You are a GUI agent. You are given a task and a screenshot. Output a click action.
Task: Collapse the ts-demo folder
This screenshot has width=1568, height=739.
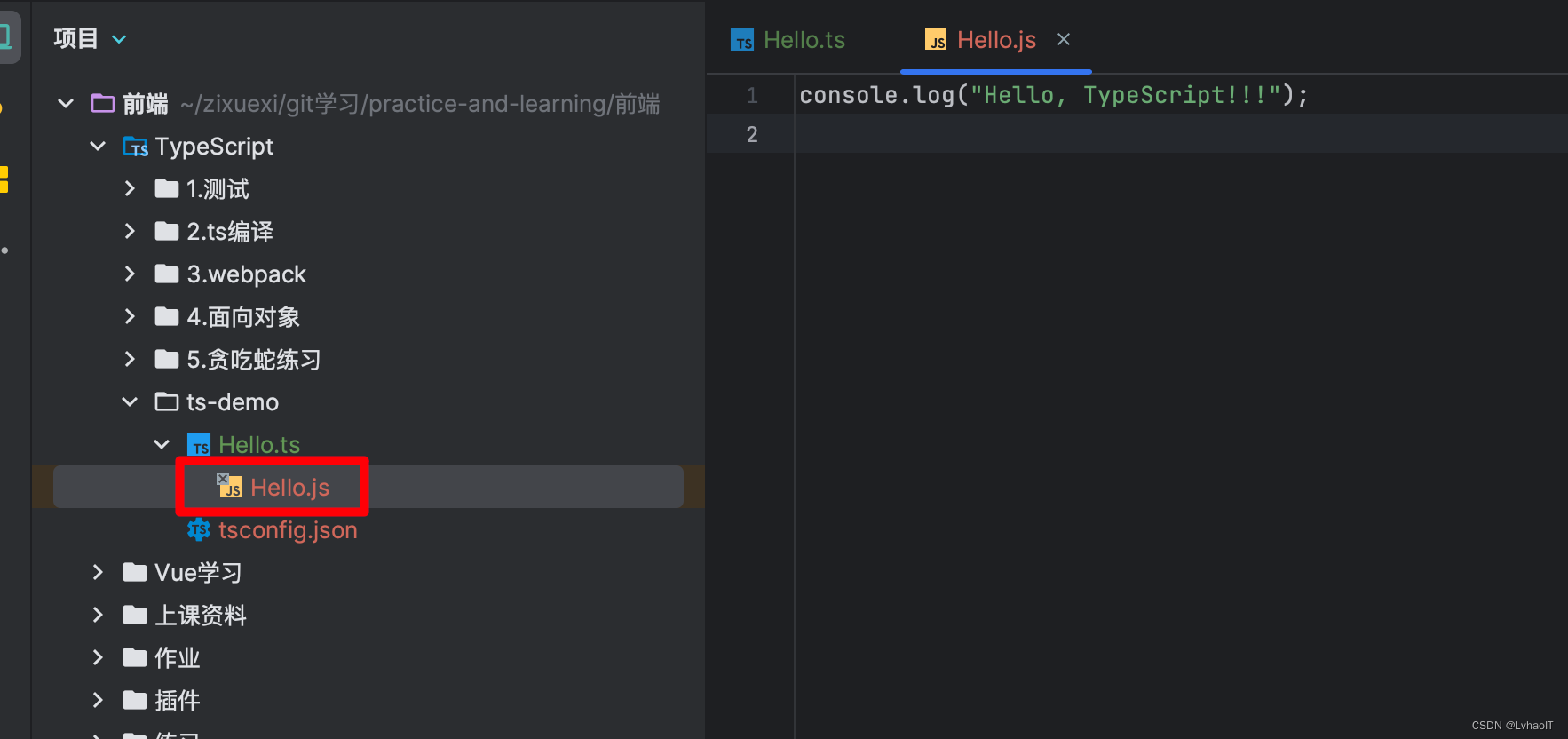[130, 401]
